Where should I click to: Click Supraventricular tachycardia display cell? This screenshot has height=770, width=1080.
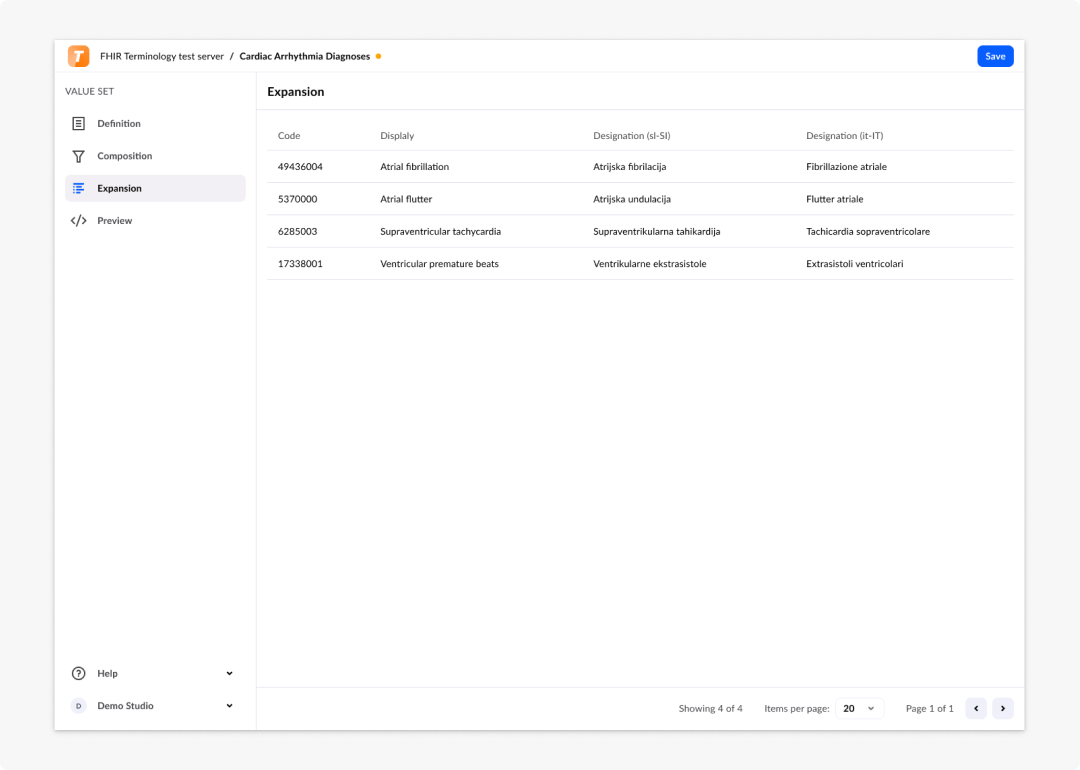pyautogui.click(x=441, y=231)
